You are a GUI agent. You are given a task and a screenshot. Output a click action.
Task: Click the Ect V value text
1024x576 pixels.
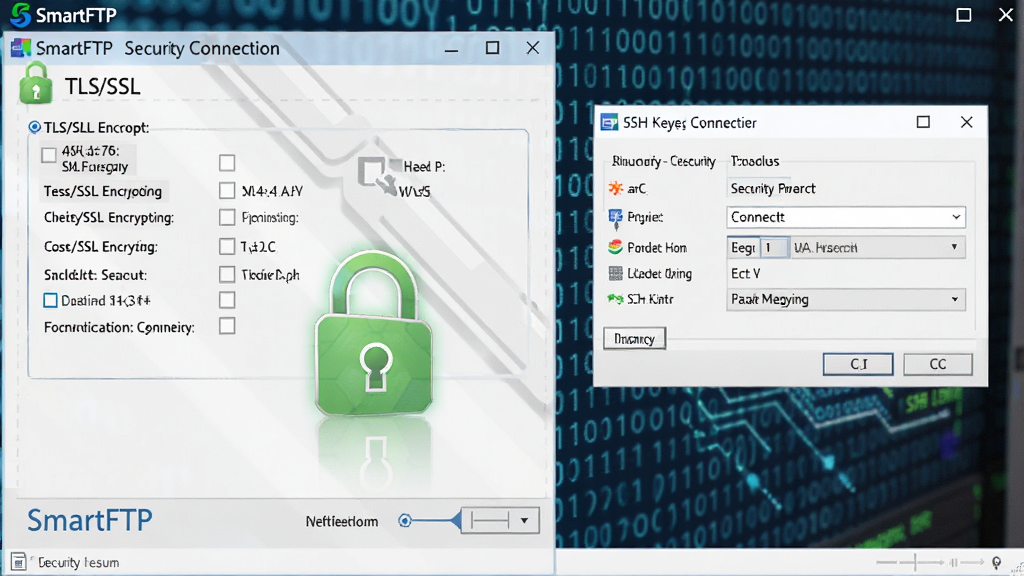(x=745, y=274)
